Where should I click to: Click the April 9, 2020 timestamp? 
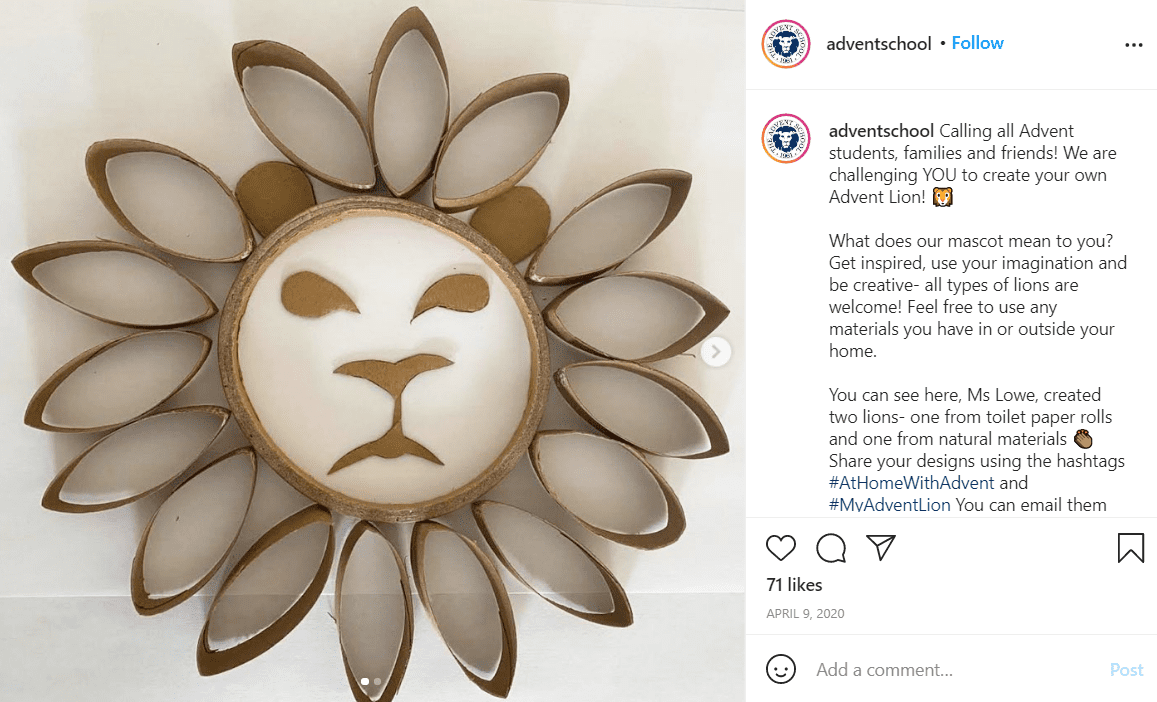point(805,613)
